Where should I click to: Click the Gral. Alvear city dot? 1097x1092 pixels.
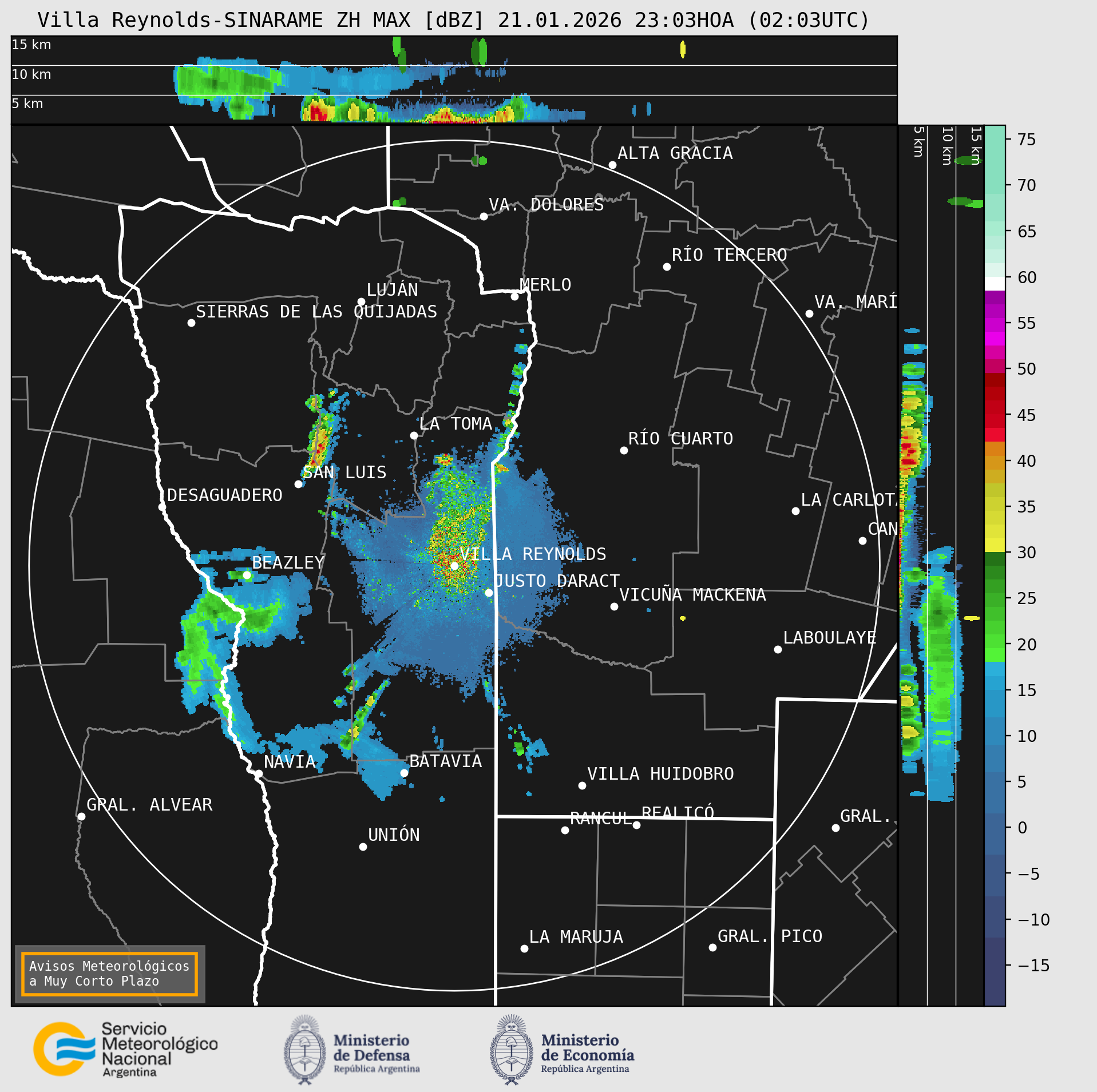[x=81, y=816]
